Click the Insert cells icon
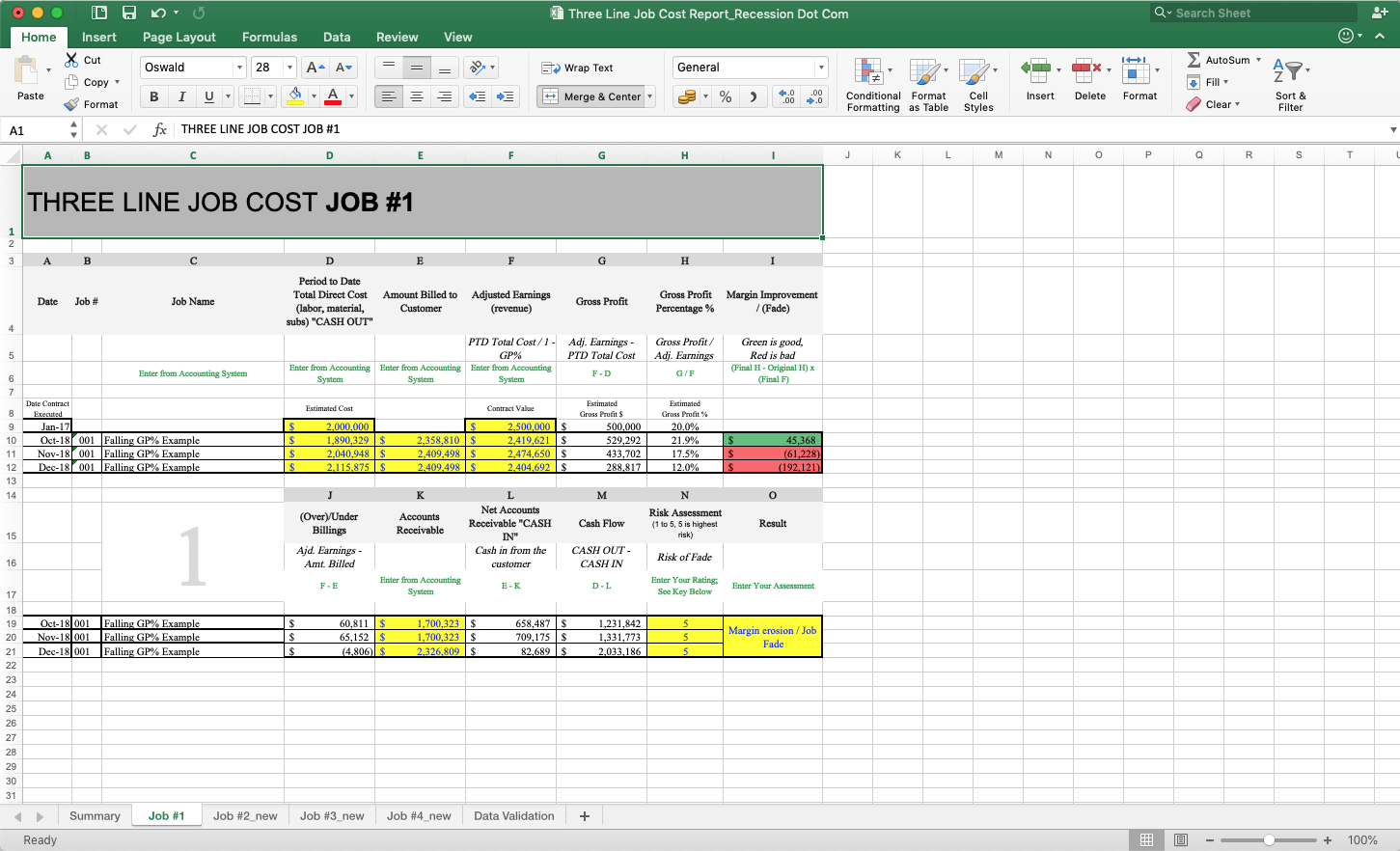 coord(1036,70)
